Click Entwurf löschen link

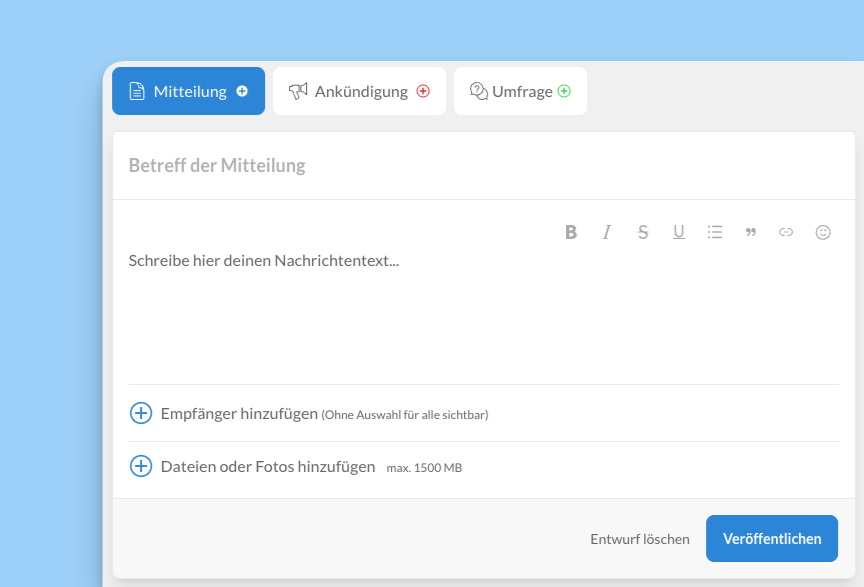(x=640, y=539)
